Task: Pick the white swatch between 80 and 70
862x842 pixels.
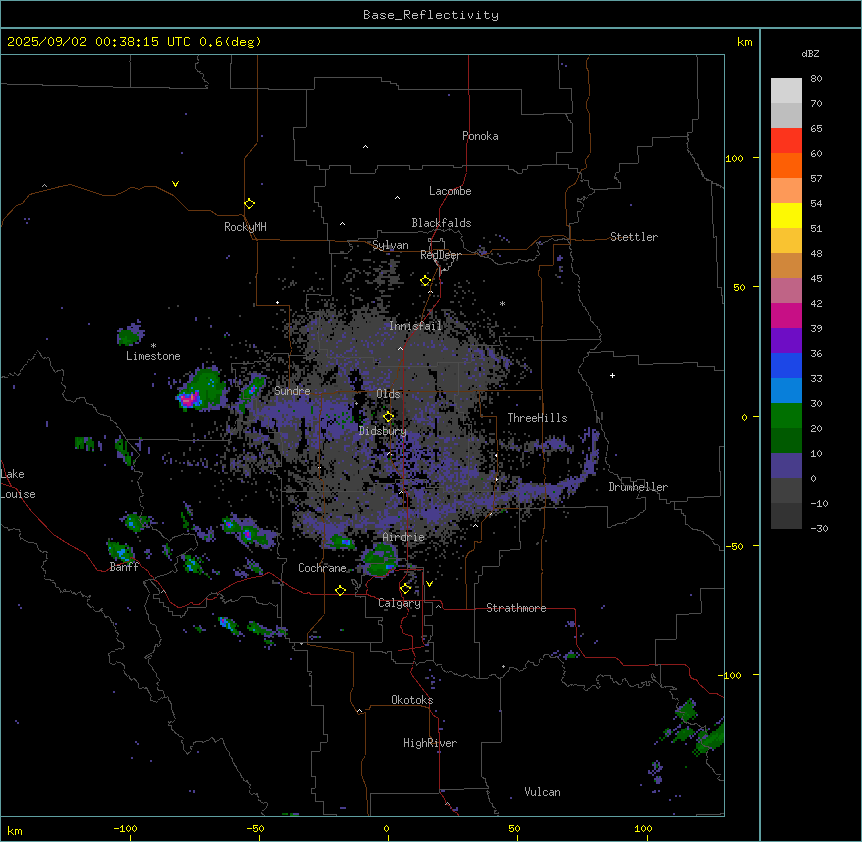Action: [x=786, y=91]
